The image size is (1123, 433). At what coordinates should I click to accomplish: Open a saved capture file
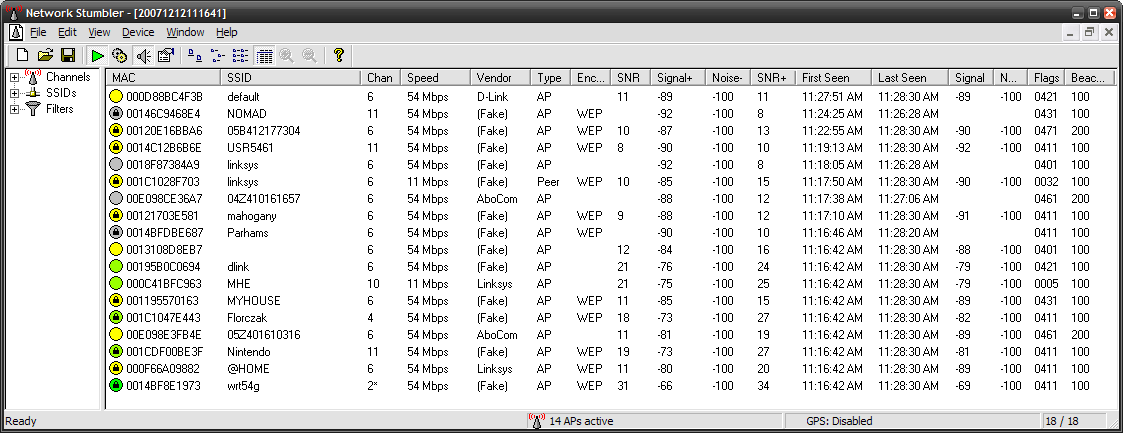click(x=46, y=55)
